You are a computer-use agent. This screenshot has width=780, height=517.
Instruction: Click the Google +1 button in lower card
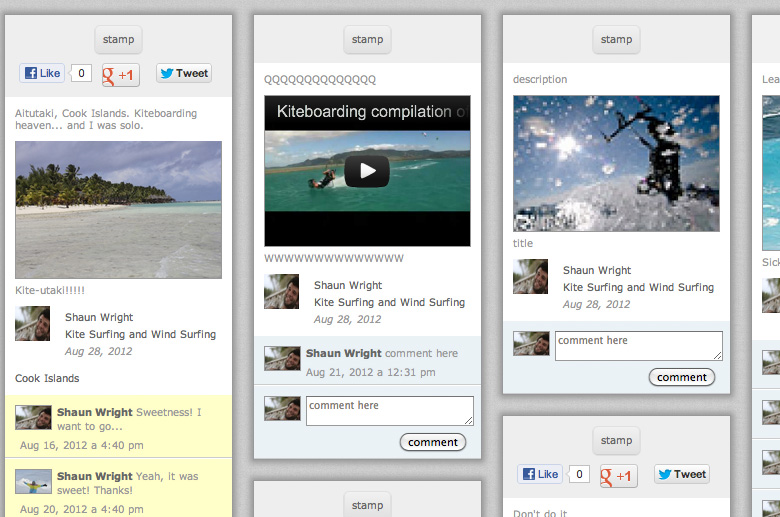click(618, 475)
